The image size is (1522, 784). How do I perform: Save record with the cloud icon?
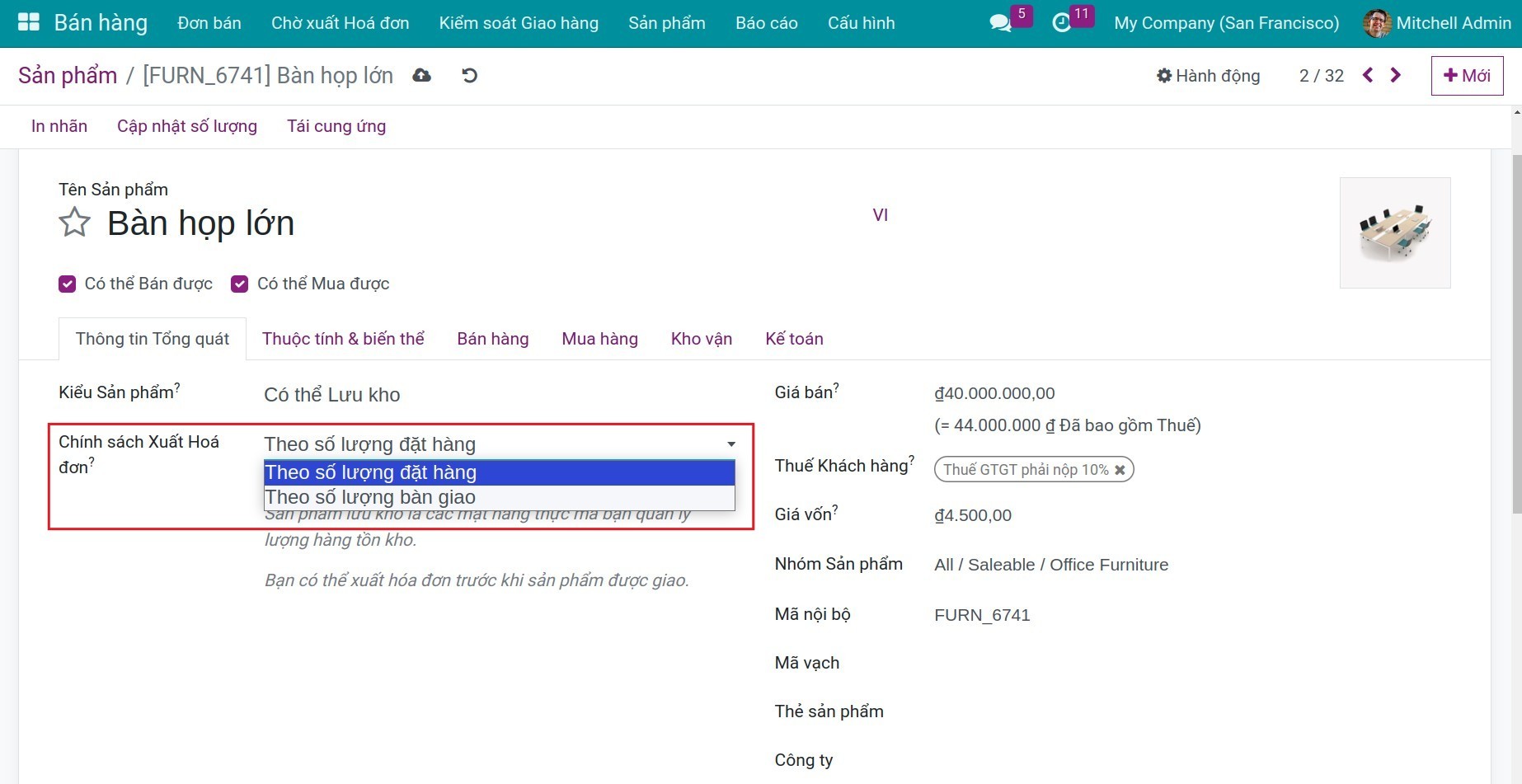pyautogui.click(x=421, y=75)
